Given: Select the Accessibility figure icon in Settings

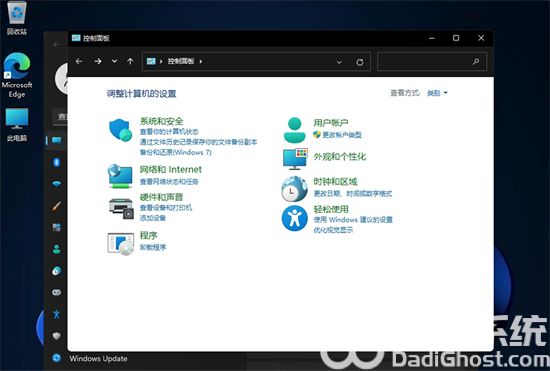Looking at the screenshot, I should pos(56,314).
